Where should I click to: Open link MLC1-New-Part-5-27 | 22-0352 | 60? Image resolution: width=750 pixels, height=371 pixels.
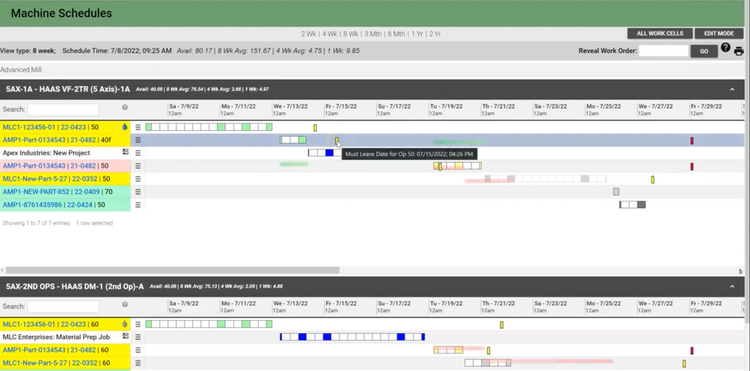pos(56,363)
